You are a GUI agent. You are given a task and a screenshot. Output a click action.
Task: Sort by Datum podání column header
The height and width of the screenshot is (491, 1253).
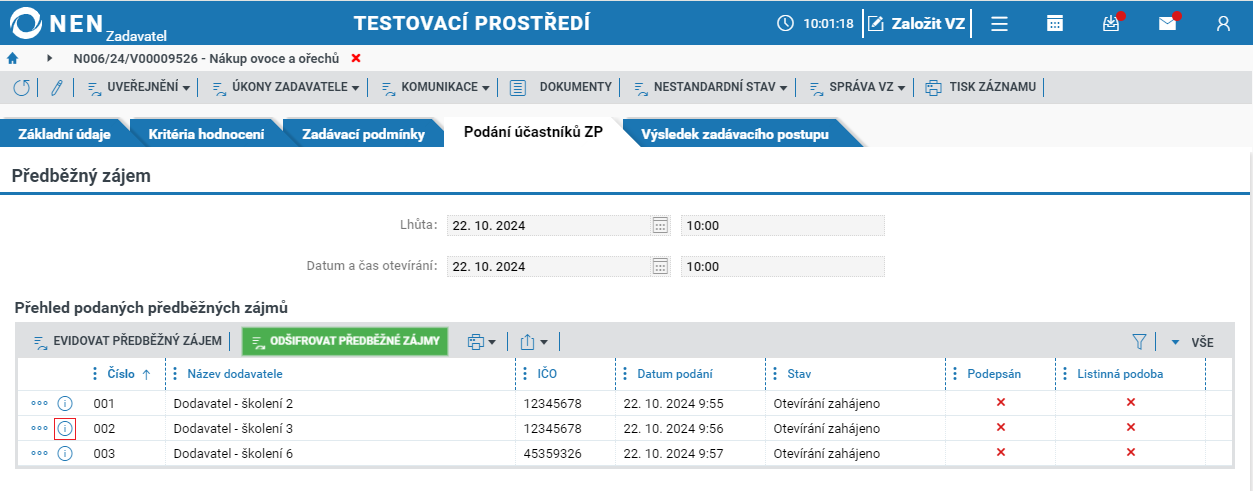675,374
